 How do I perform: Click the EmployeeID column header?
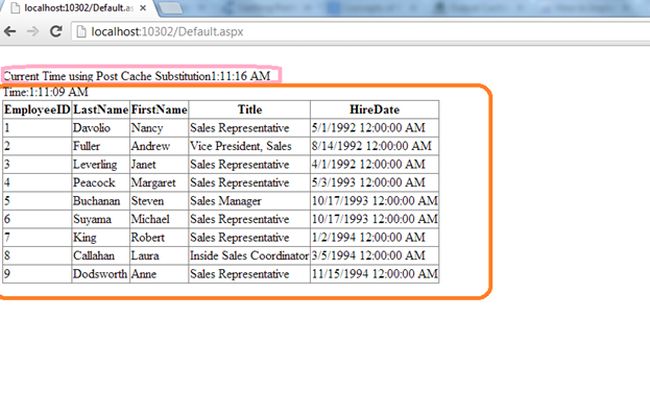pos(37,109)
